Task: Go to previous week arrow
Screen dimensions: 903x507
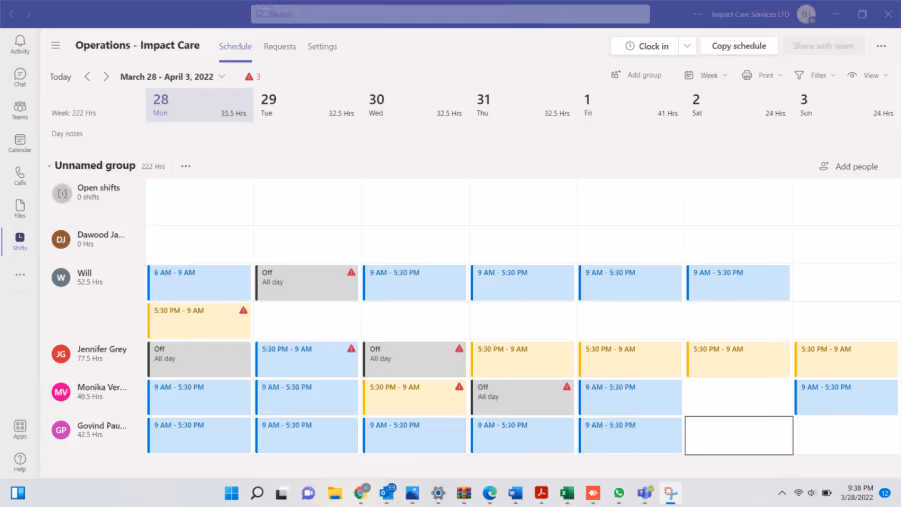Action: (87, 76)
